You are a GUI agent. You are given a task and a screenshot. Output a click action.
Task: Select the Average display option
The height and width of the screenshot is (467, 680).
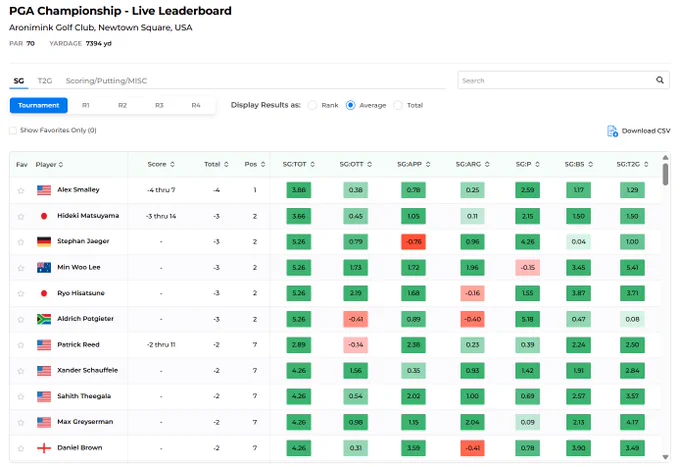350,105
